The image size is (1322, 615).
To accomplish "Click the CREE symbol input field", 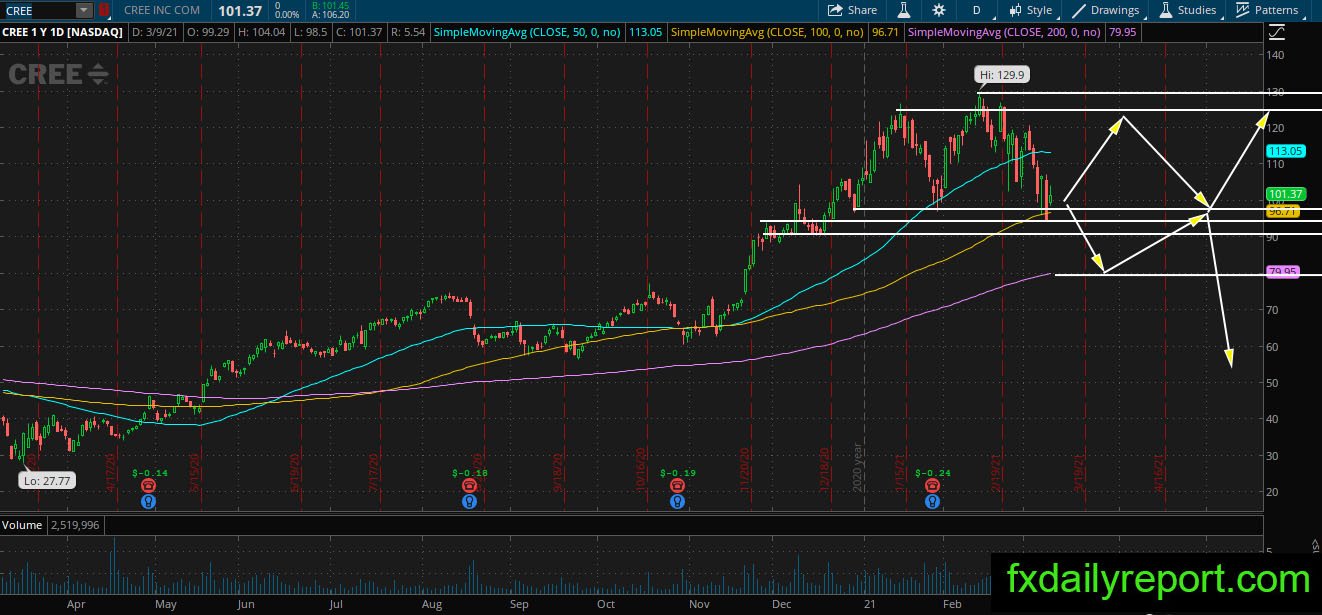I will (38, 10).
